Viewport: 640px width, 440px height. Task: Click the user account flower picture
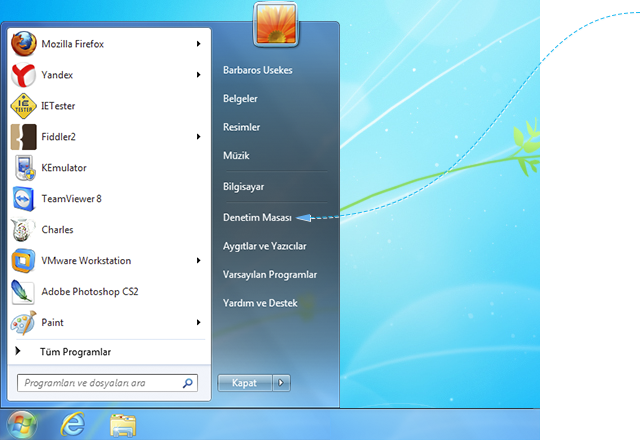tap(276, 24)
